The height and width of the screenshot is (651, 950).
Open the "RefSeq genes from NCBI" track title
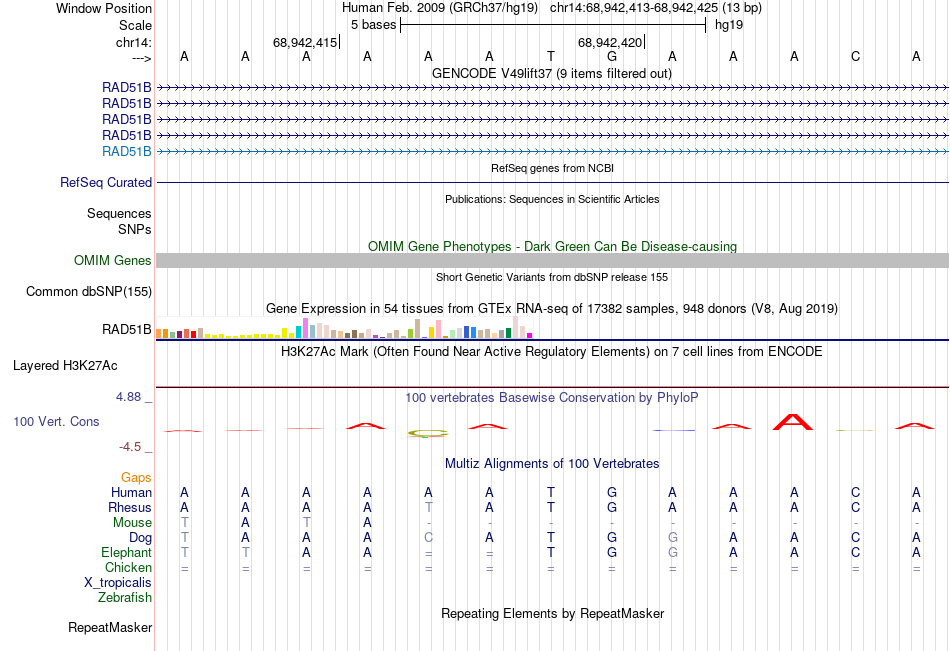pos(553,168)
